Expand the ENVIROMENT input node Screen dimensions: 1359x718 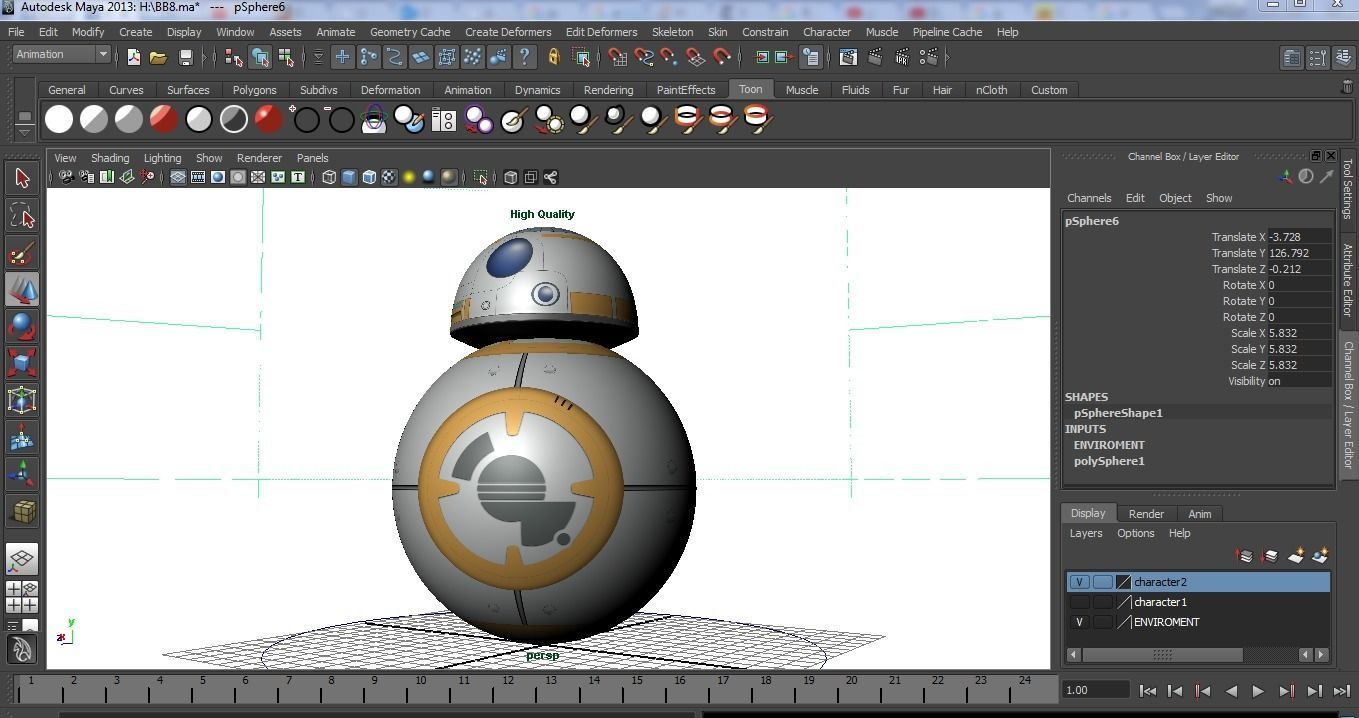coord(1109,445)
